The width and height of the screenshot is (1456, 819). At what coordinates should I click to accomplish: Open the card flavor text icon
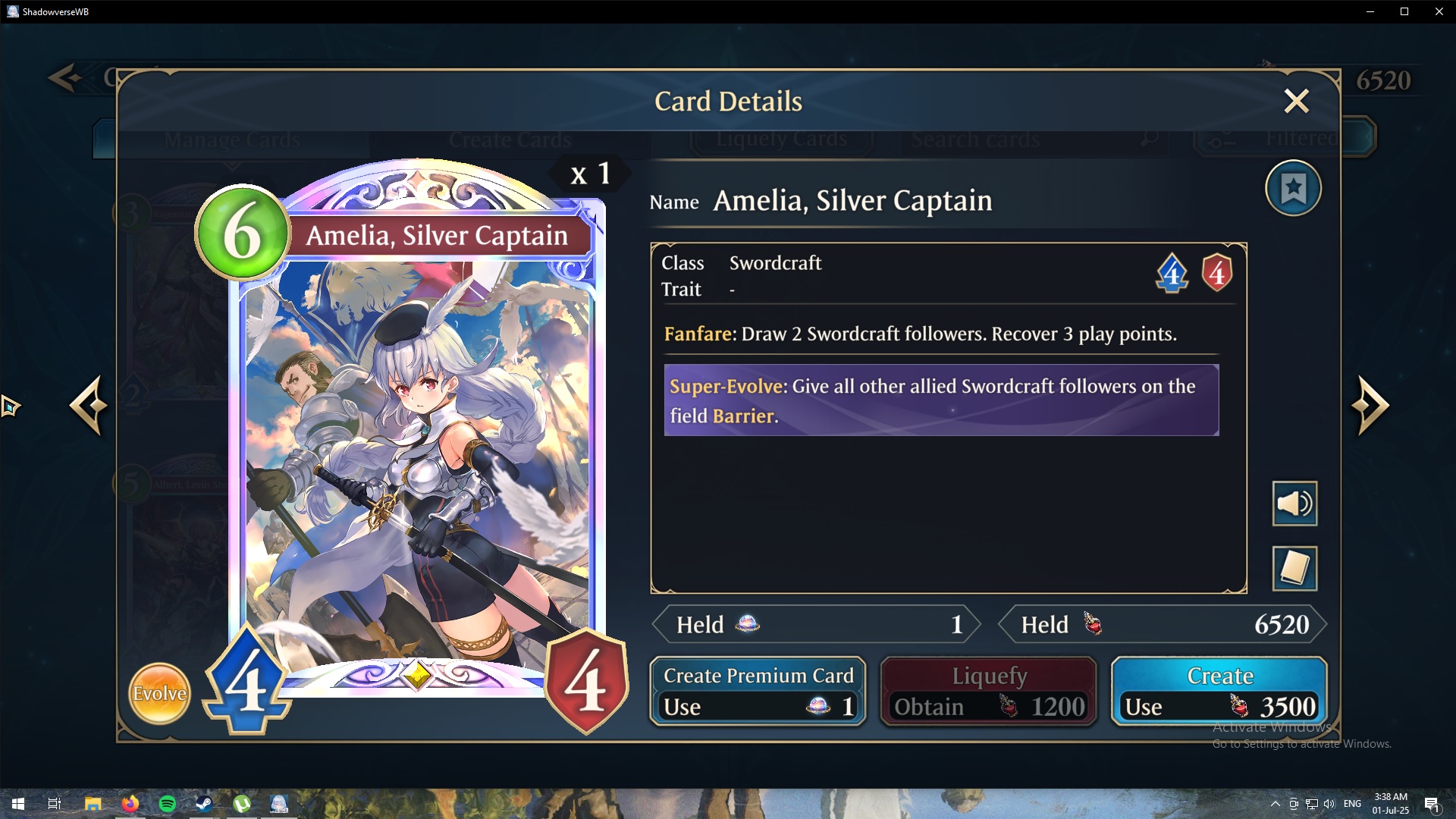click(x=1294, y=568)
